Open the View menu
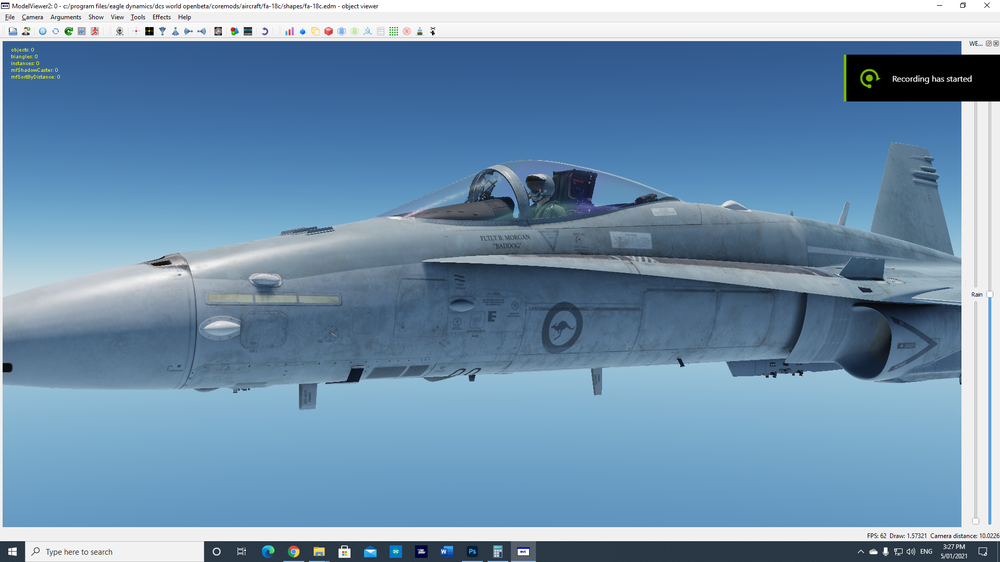Viewport: 1000px width, 562px height. [117, 17]
